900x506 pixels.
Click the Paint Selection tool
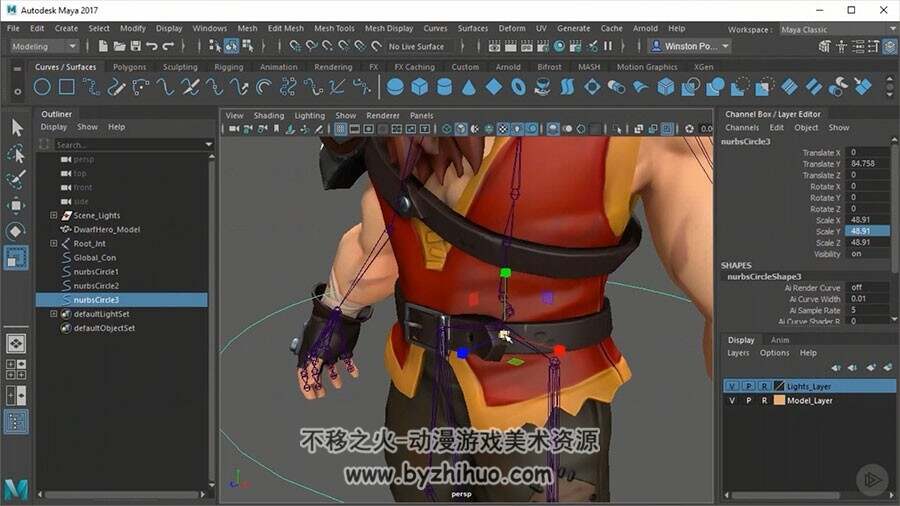(16, 179)
